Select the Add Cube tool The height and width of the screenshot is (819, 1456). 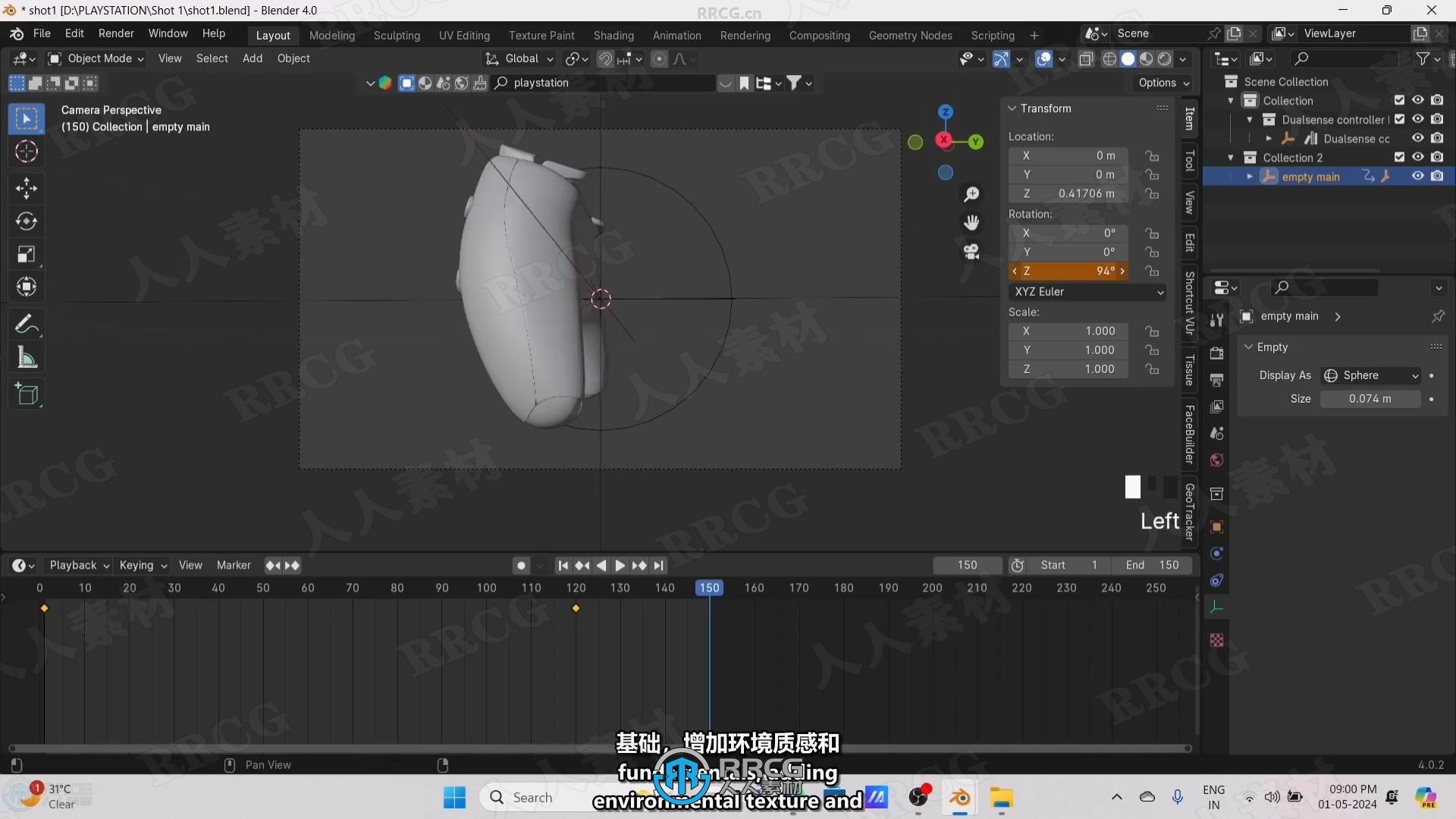27,394
